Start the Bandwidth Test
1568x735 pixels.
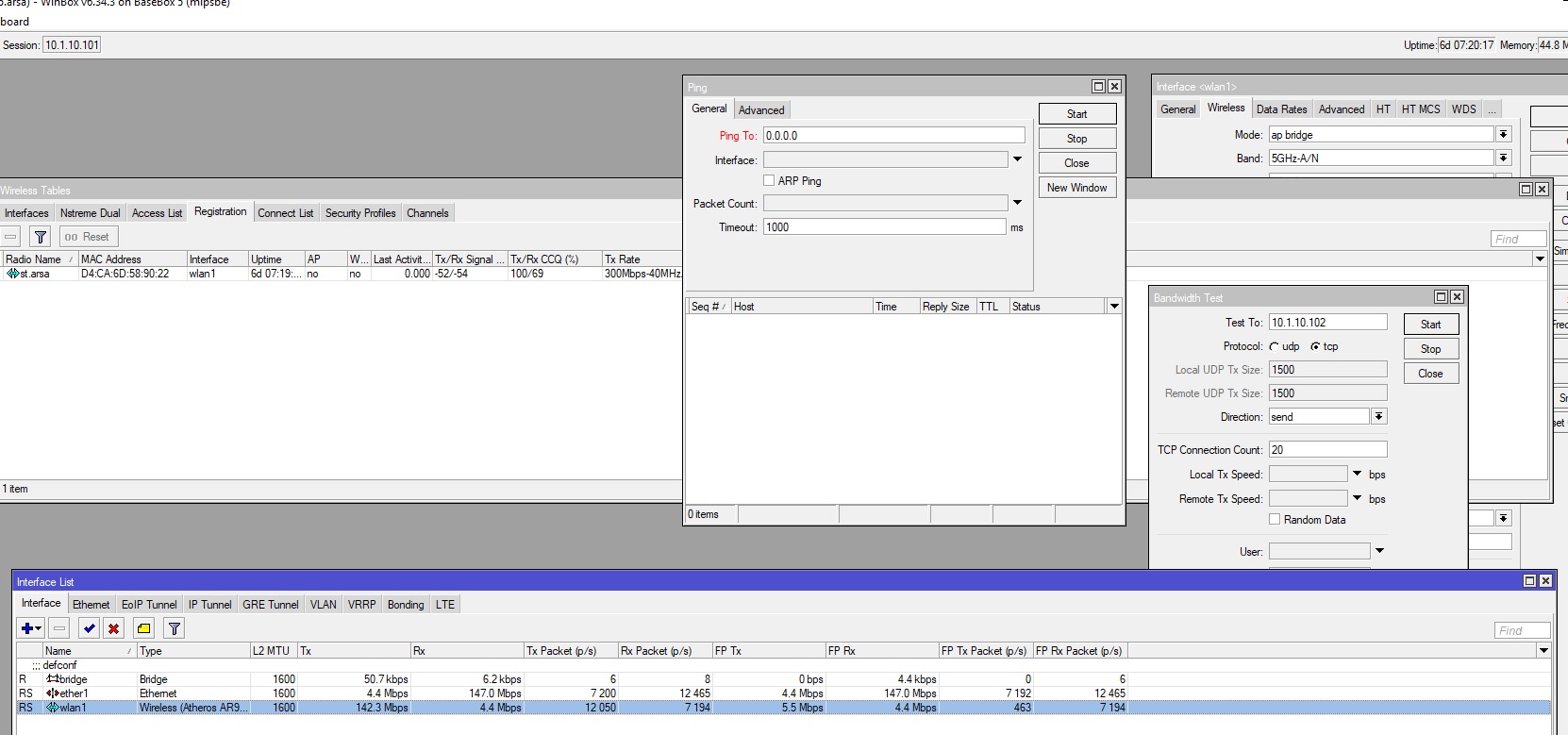coord(1431,325)
